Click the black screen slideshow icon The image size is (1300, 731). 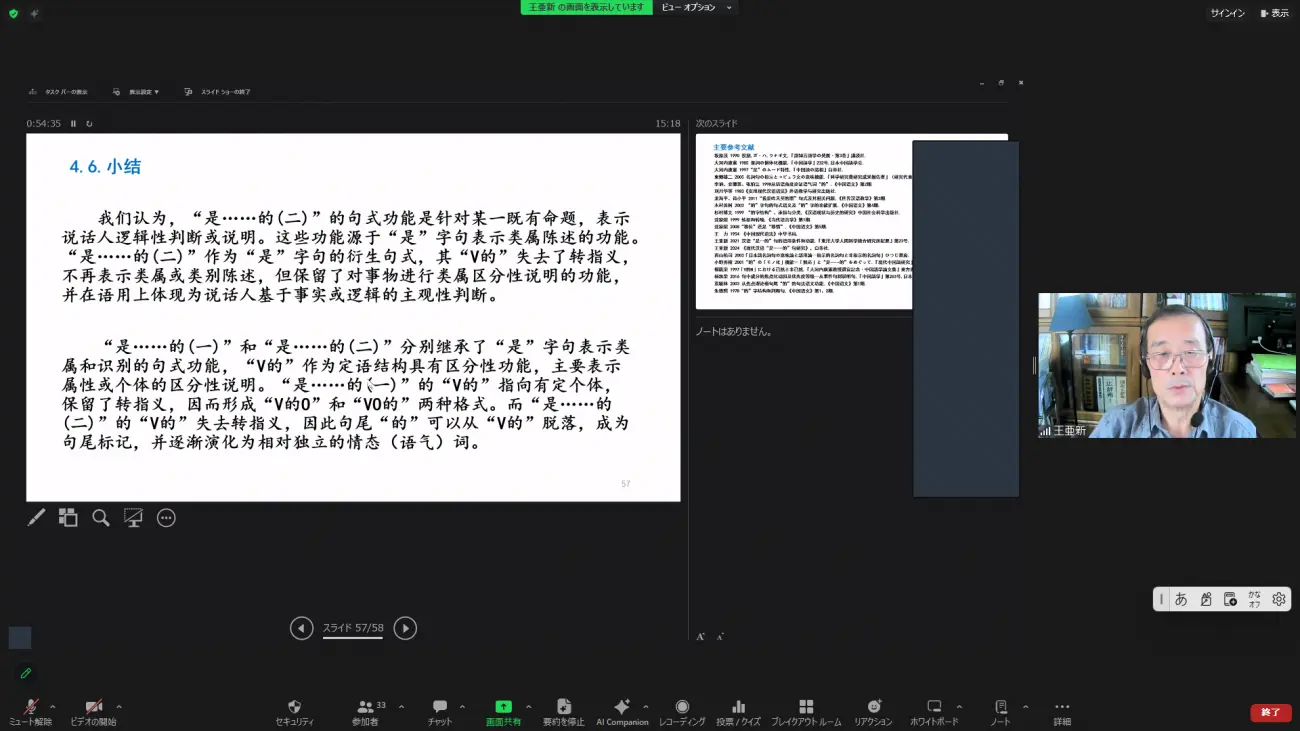133,517
